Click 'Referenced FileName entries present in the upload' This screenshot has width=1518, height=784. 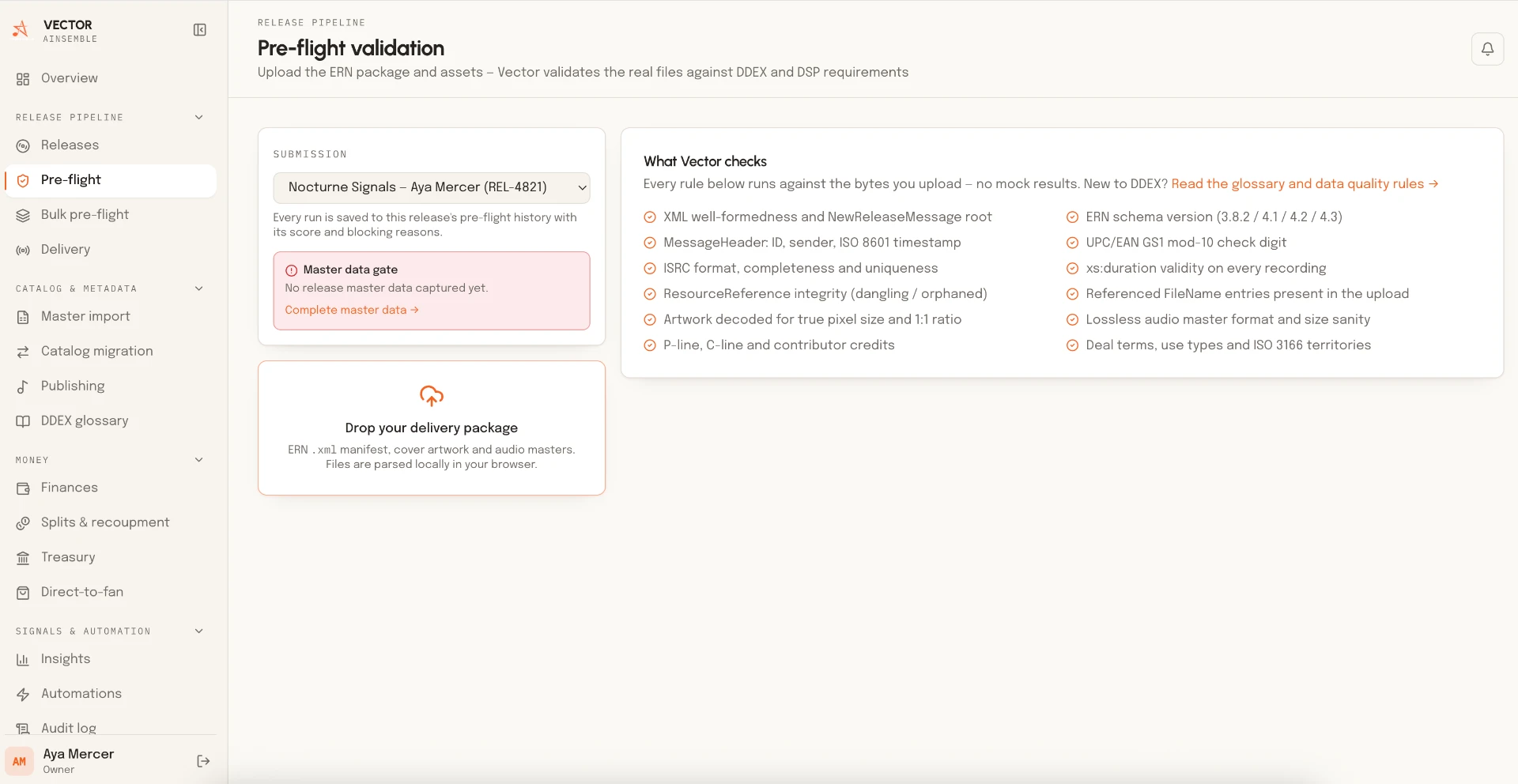(x=1247, y=294)
